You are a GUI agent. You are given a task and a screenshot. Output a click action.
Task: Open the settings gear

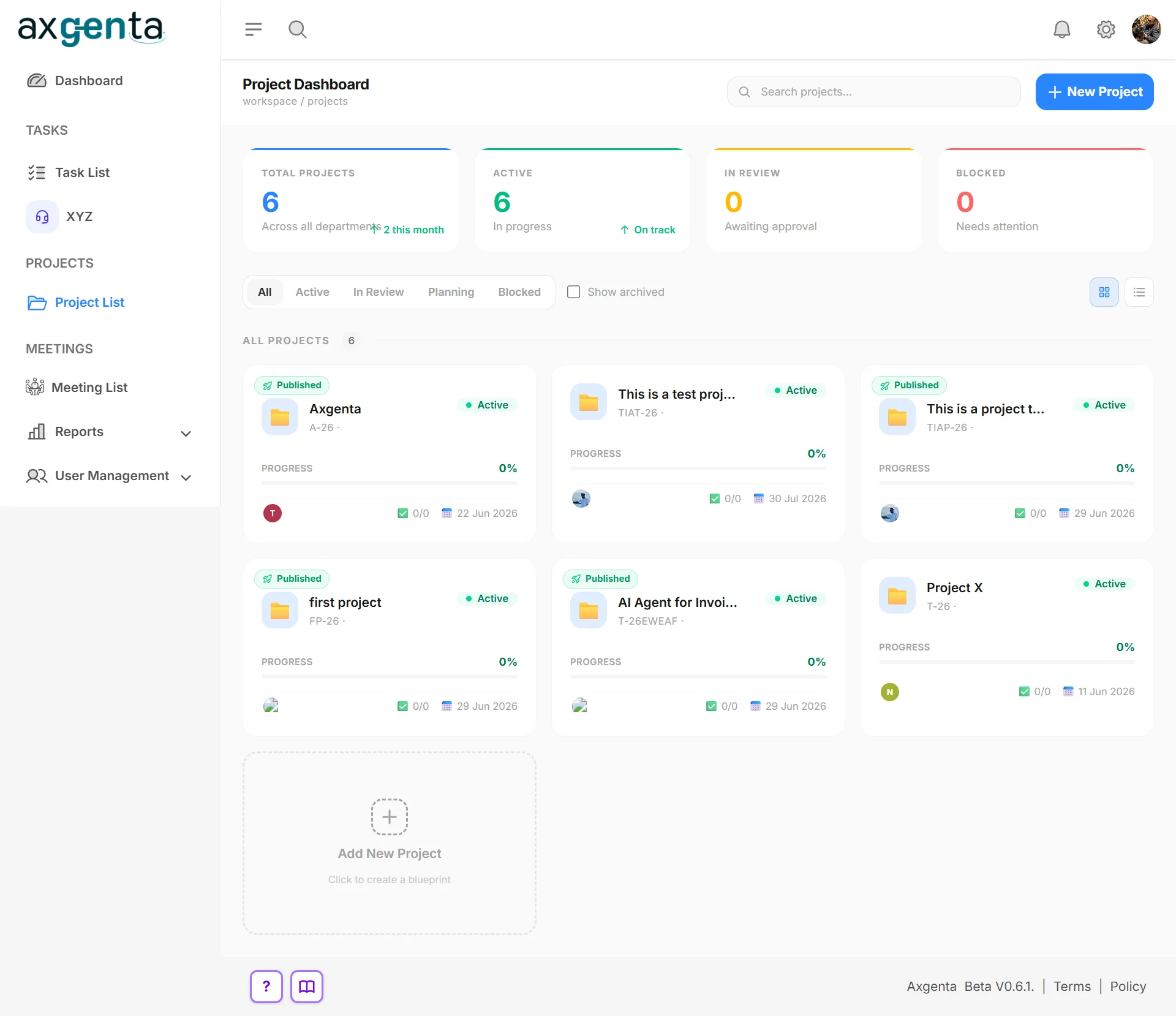pyautogui.click(x=1106, y=29)
